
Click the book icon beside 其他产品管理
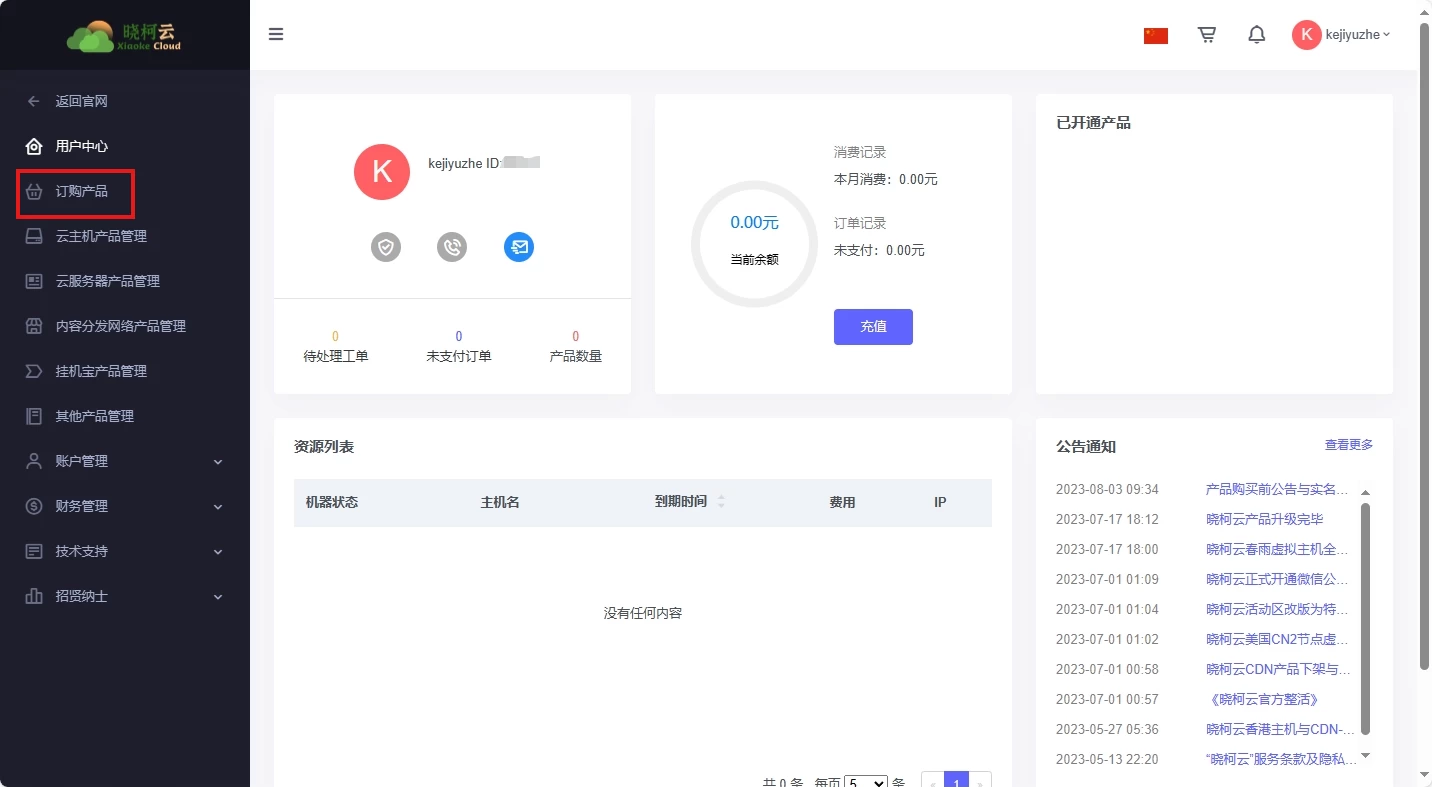34,416
